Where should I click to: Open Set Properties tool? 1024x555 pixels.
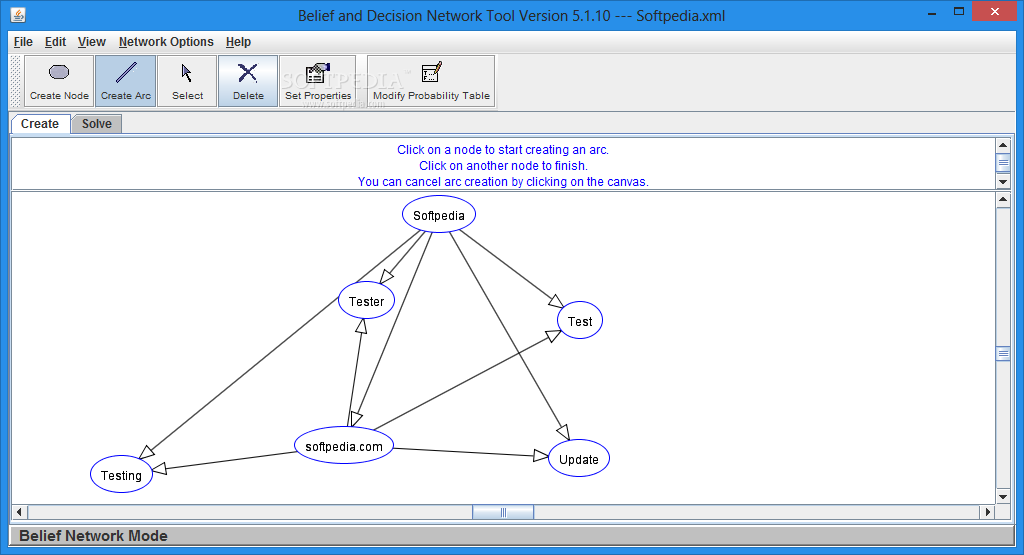[x=318, y=81]
